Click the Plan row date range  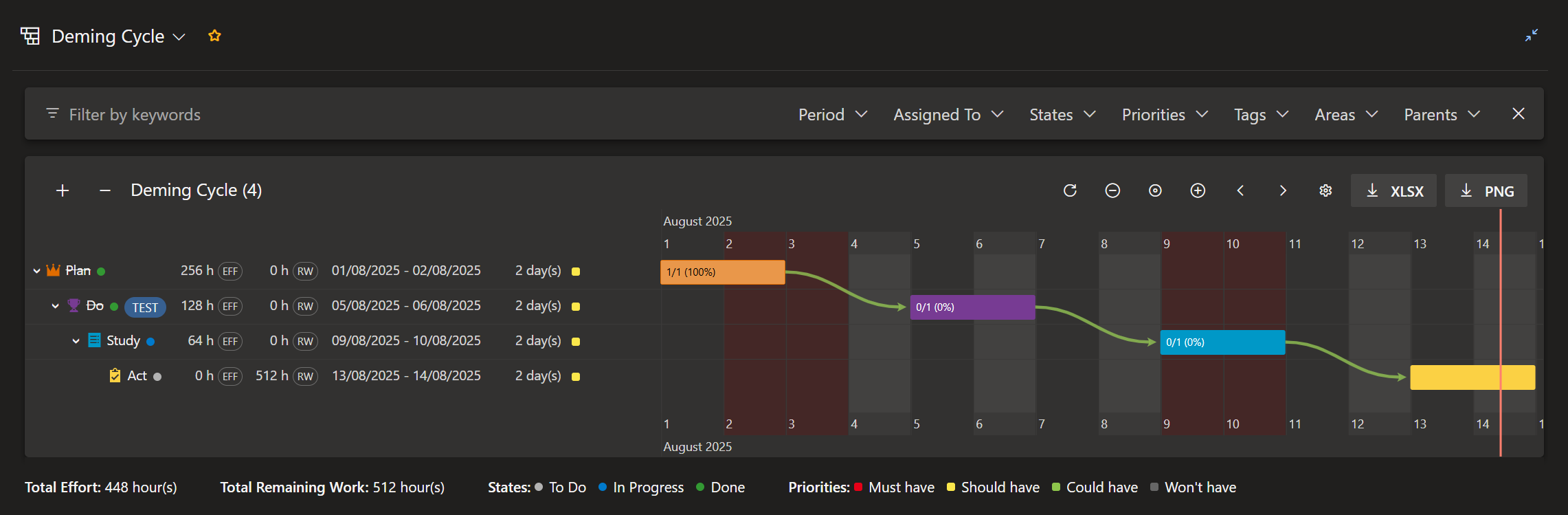click(406, 270)
